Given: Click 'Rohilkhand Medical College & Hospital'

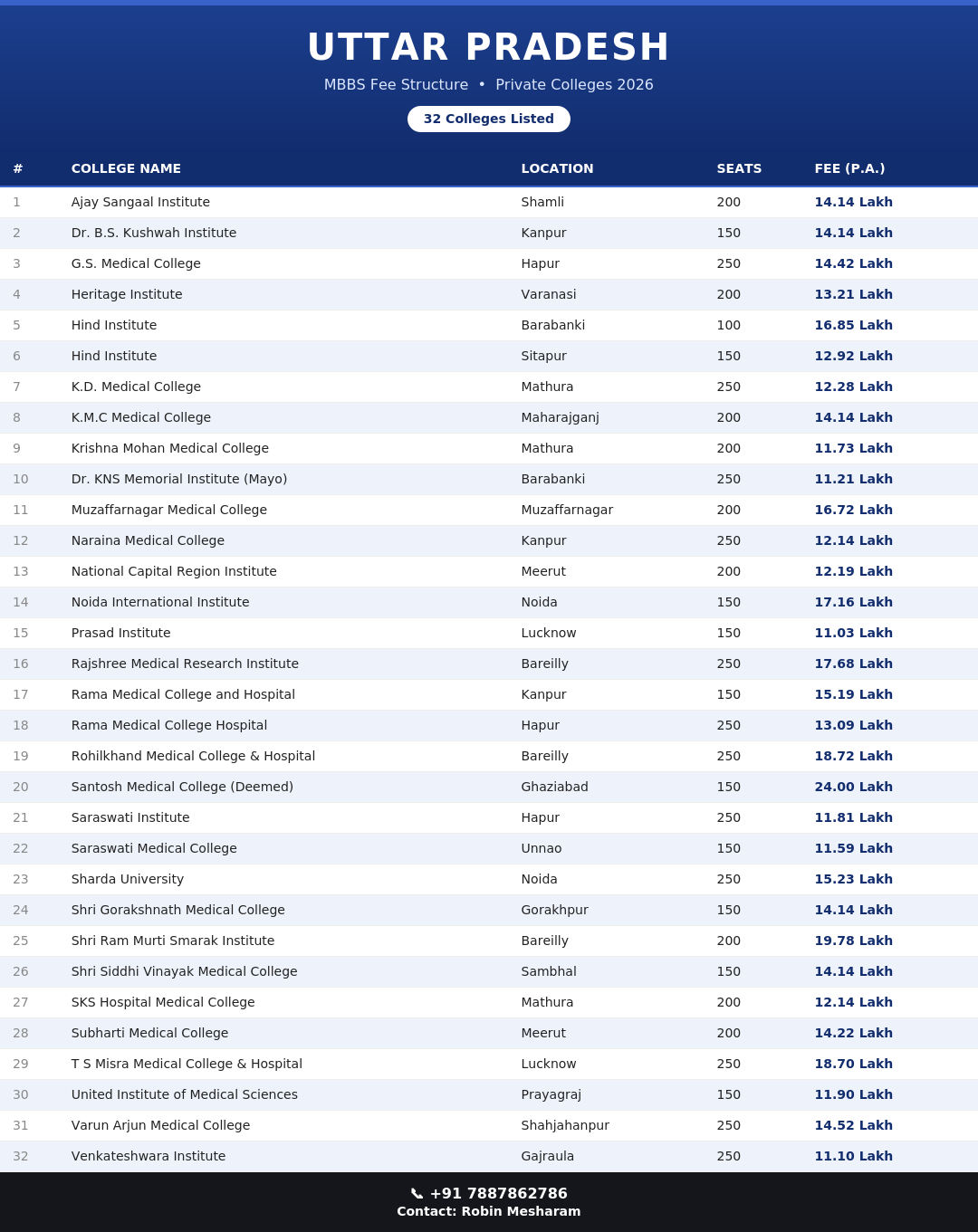Looking at the screenshot, I should [193, 756].
